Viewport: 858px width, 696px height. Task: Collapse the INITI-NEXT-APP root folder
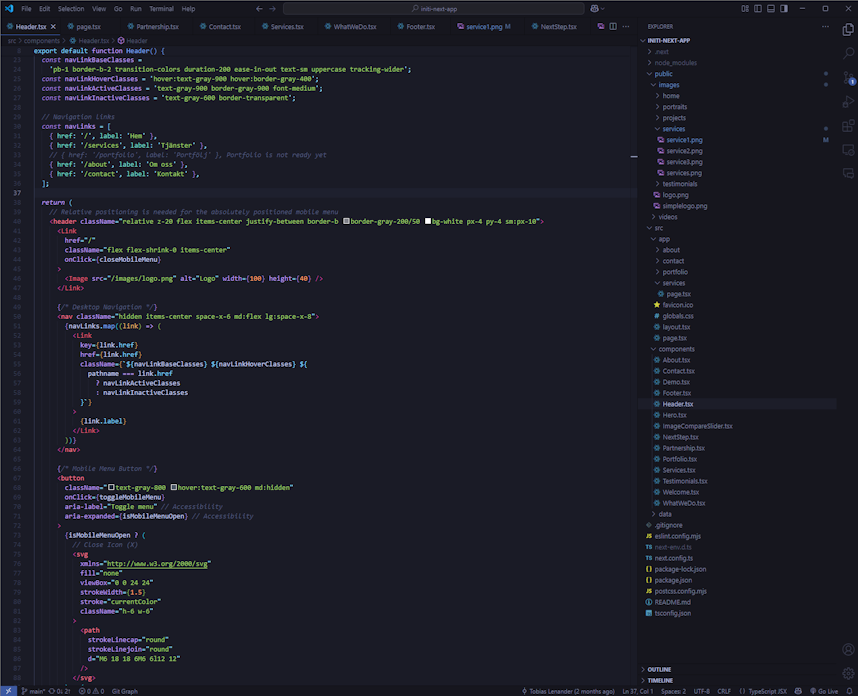(738, 40)
